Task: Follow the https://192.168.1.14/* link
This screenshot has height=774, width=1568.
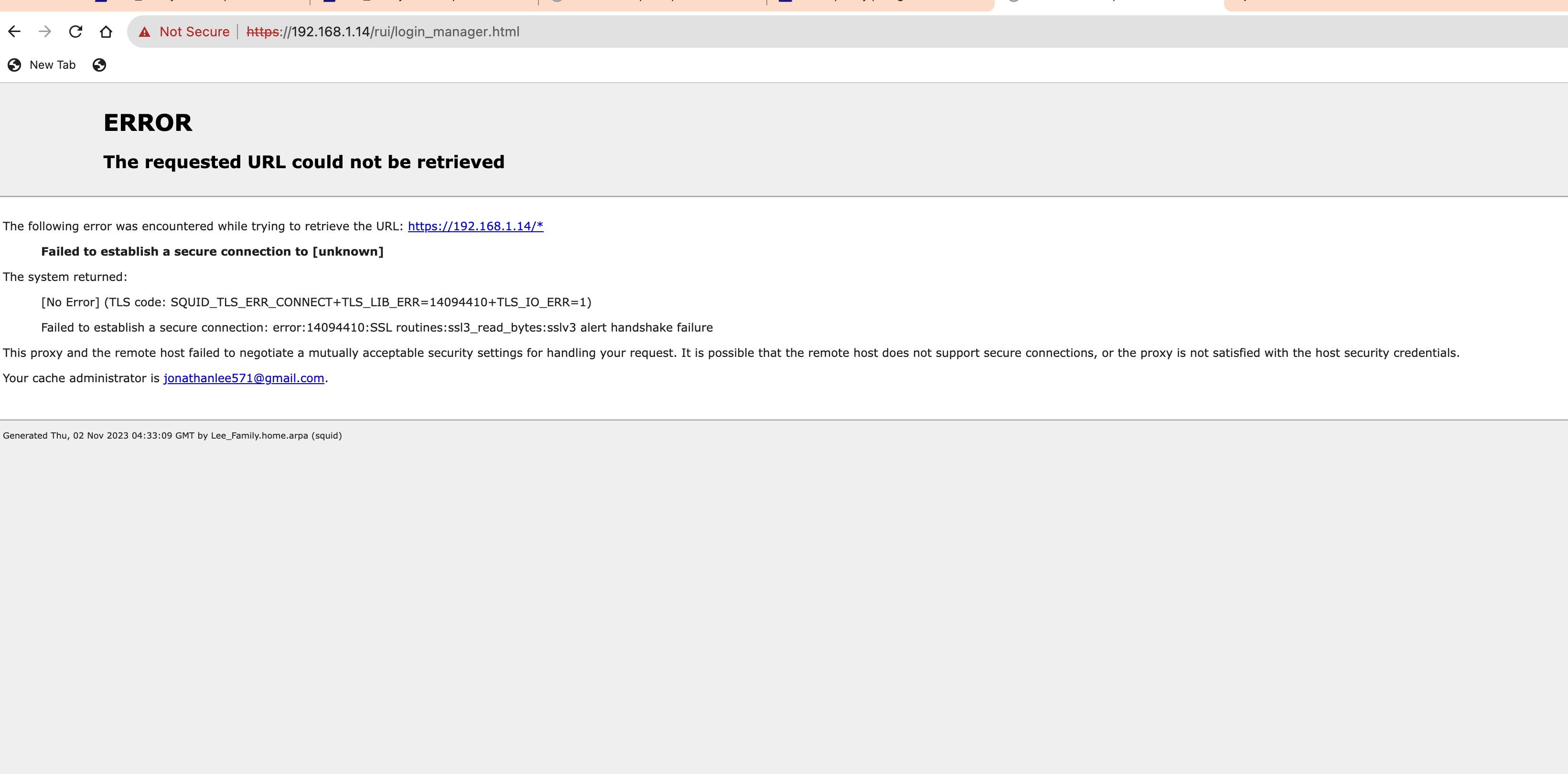Action: pos(475,226)
